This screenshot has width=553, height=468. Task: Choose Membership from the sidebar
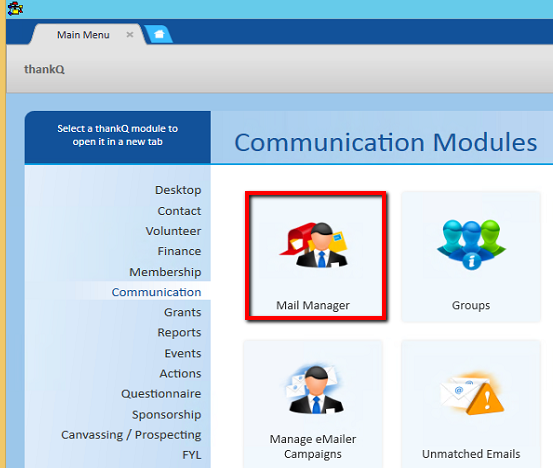165,272
